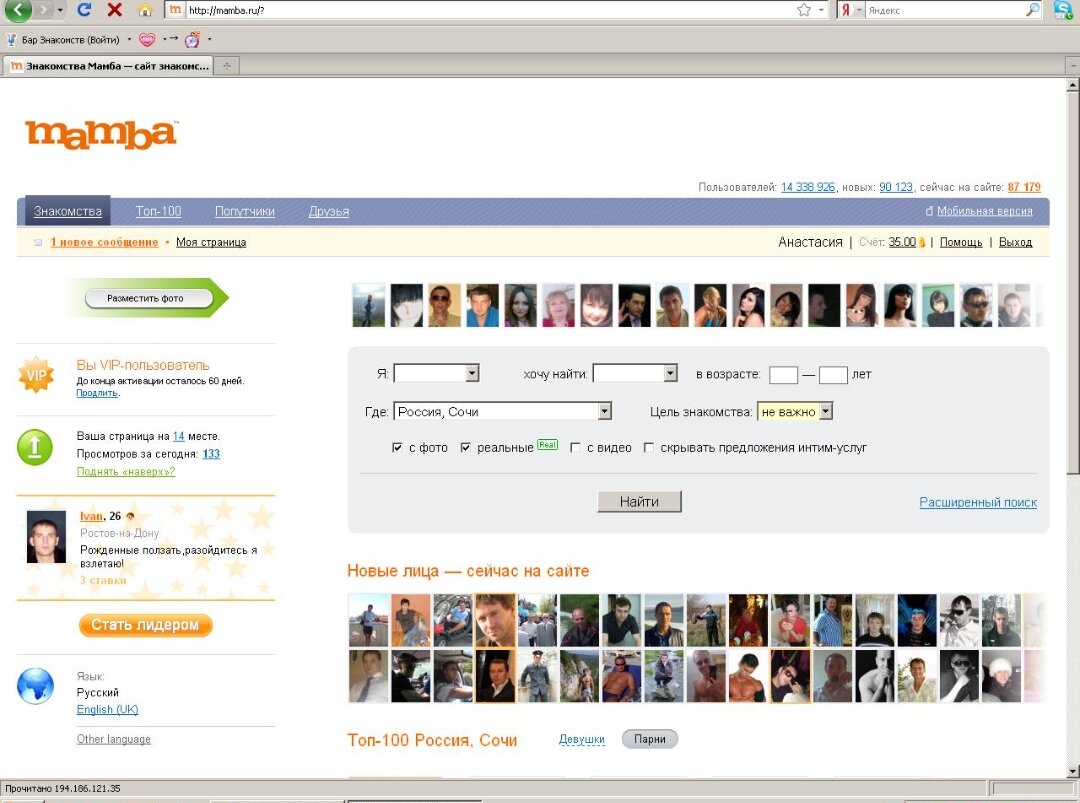Open the Попутчики tab
This screenshot has width=1080, height=803.
click(x=245, y=211)
